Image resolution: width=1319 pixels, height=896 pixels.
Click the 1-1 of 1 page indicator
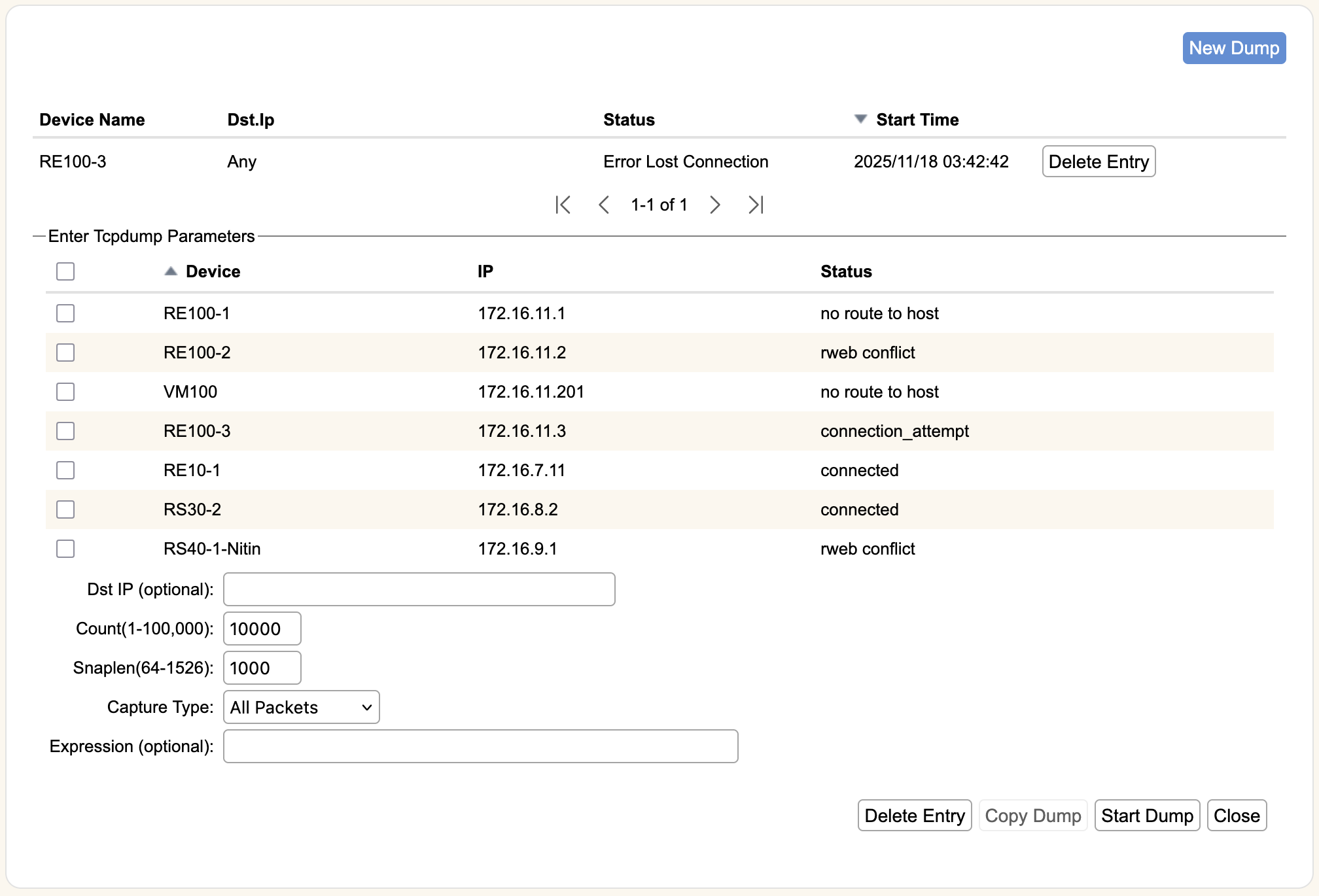tap(659, 205)
